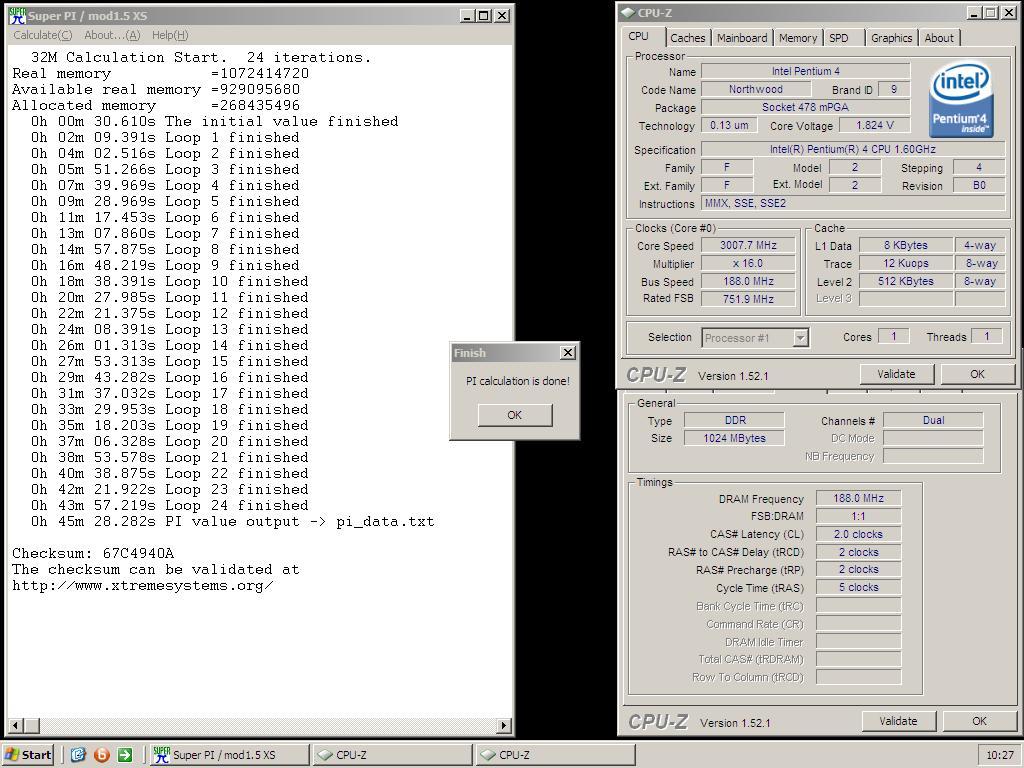Switch to the Graphics tab in CPU-Z
This screenshot has width=1024, height=768.
tap(891, 38)
